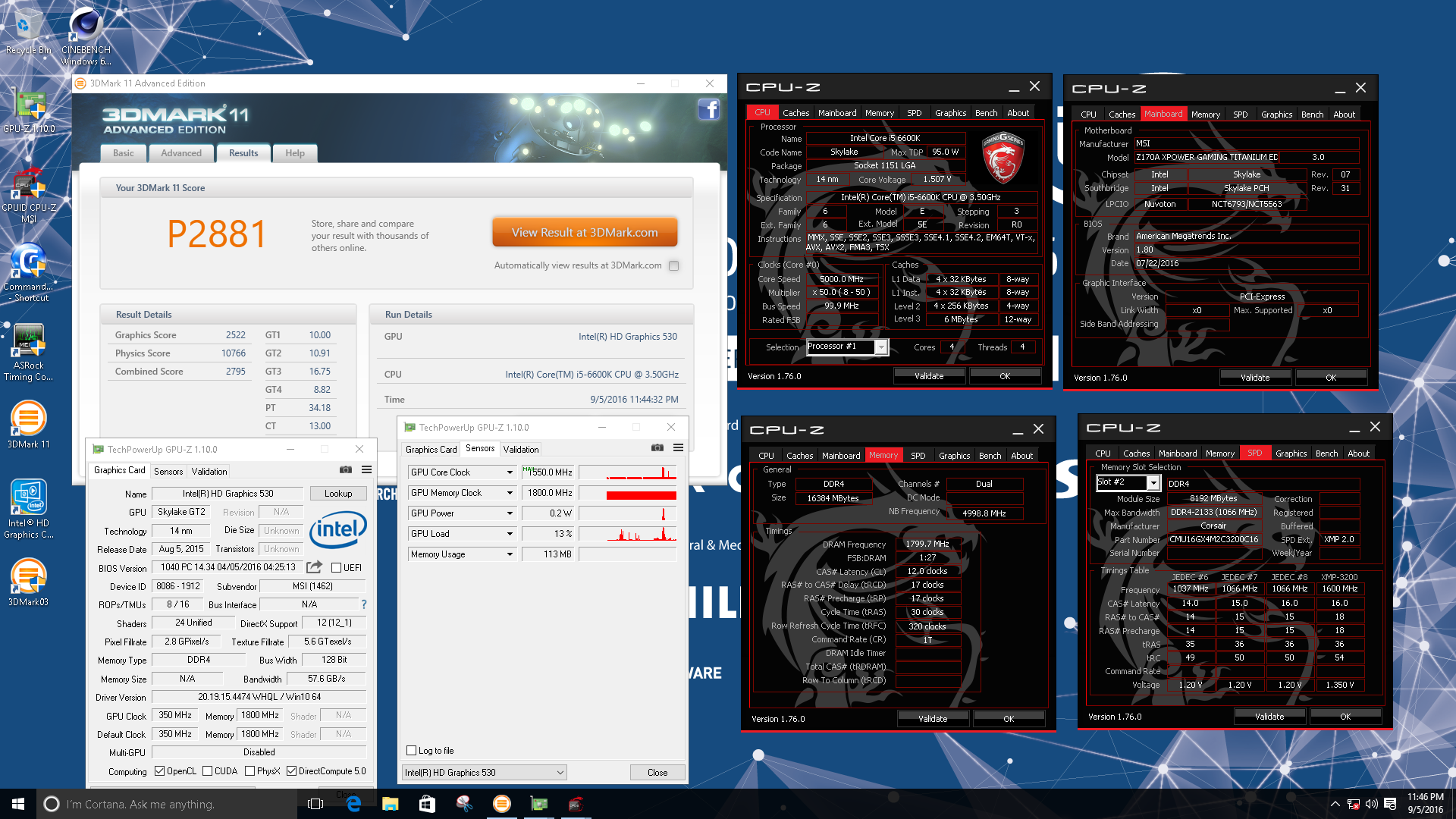Open the CINEBENCH desktop shortcut
The width and height of the screenshot is (1456, 819).
(86, 36)
